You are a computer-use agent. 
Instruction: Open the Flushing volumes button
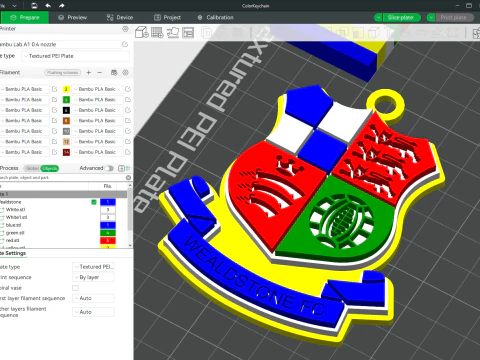pos(63,72)
